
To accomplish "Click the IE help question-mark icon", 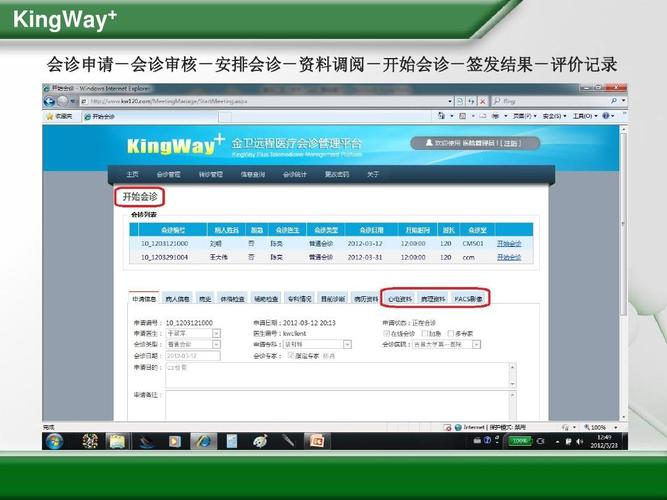I will pyautogui.click(x=606, y=116).
